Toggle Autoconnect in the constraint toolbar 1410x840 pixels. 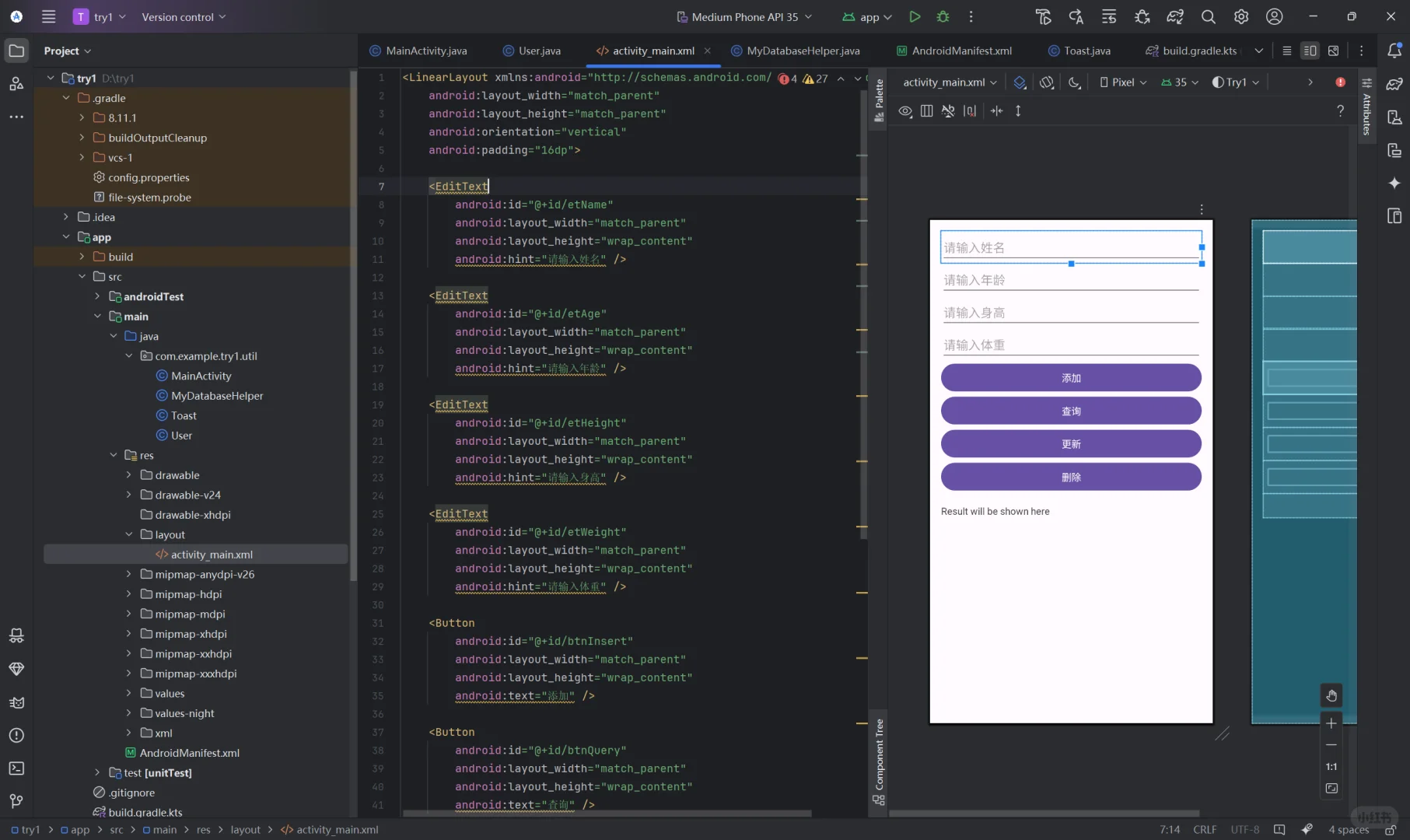point(948,111)
